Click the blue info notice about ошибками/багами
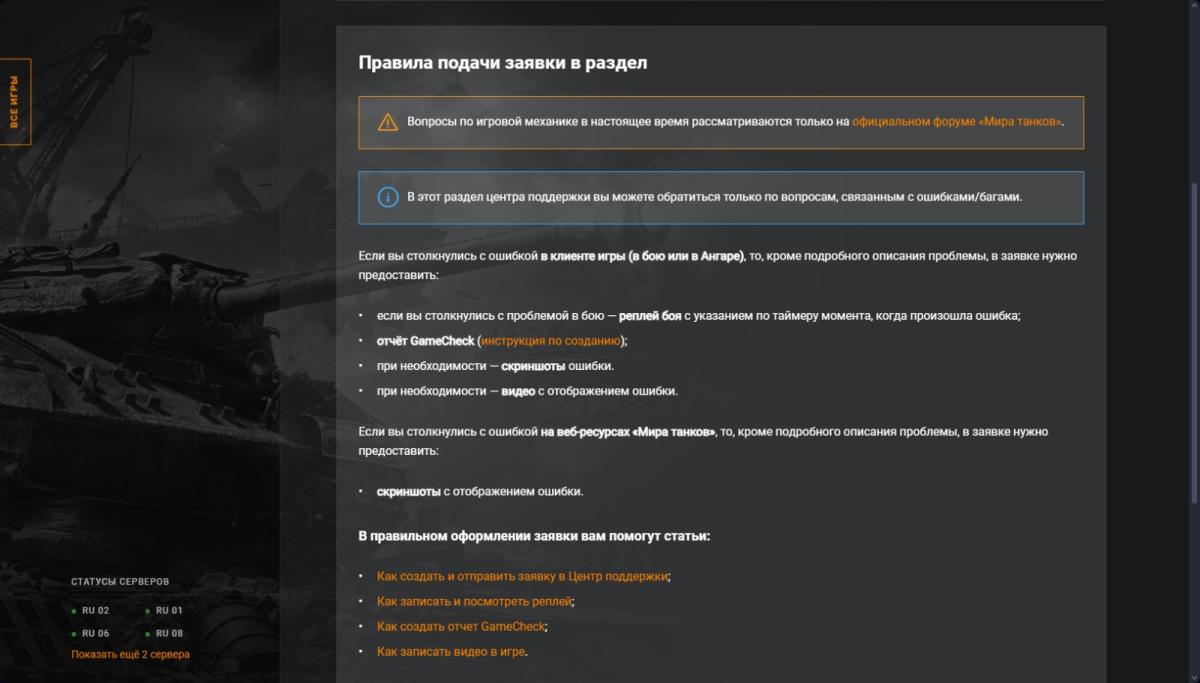 [x=721, y=198]
